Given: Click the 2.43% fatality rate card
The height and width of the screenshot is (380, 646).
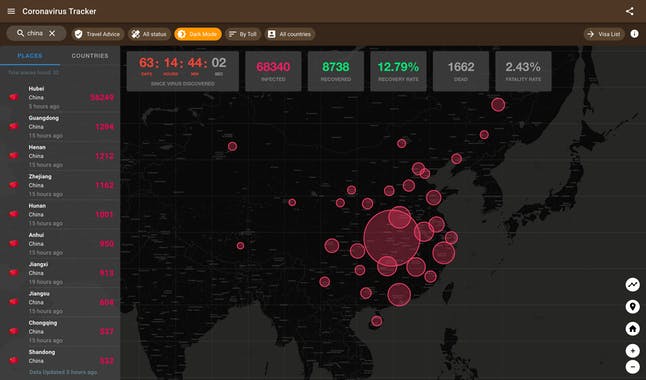Looking at the screenshot, I should [x=523, y=71].
